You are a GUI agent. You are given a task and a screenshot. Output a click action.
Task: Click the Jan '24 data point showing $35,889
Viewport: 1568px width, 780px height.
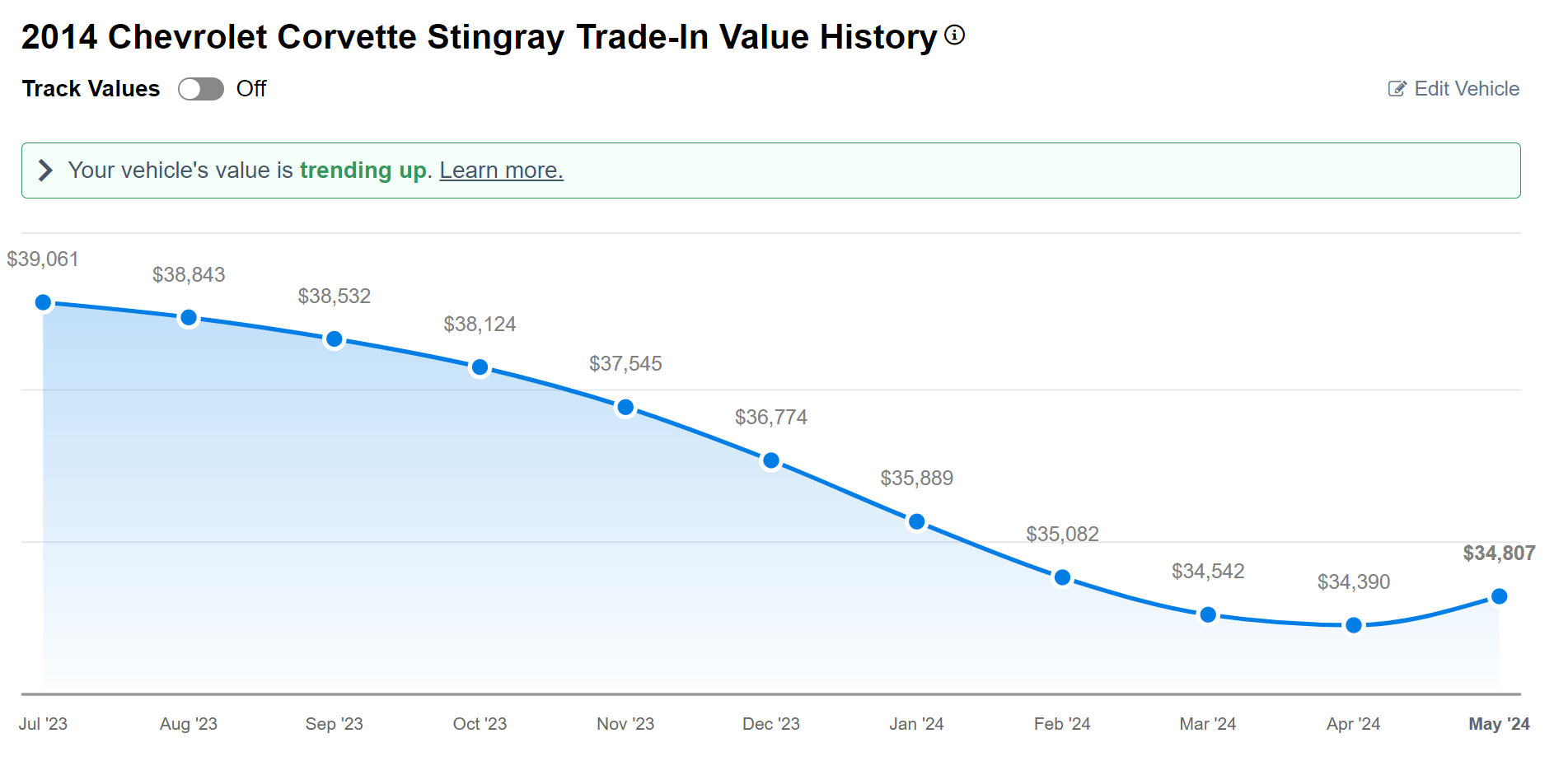(916, 521)
